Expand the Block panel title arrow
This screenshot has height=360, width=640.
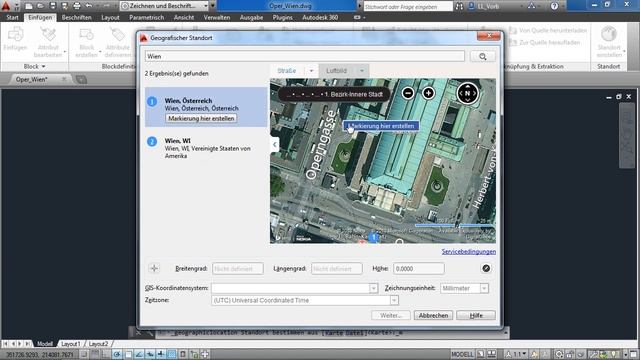[x=43, y=67]
